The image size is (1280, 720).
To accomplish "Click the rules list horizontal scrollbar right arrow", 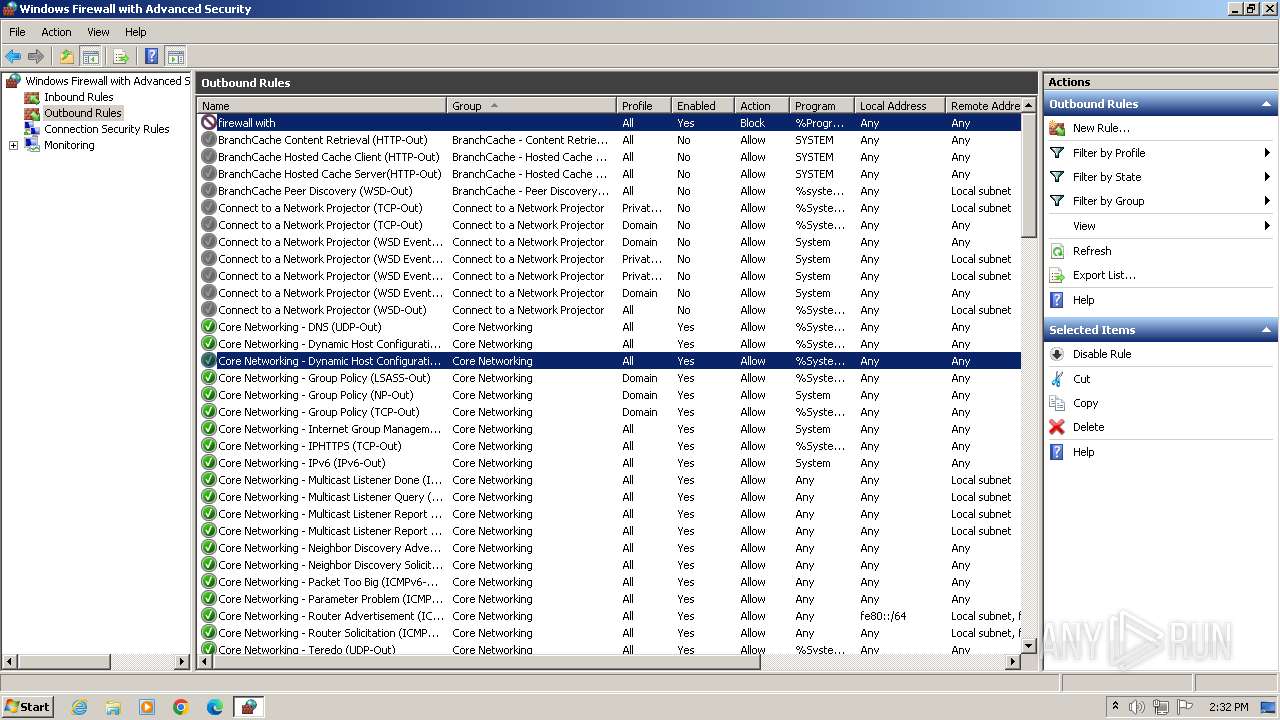I will pos(1012,662).
